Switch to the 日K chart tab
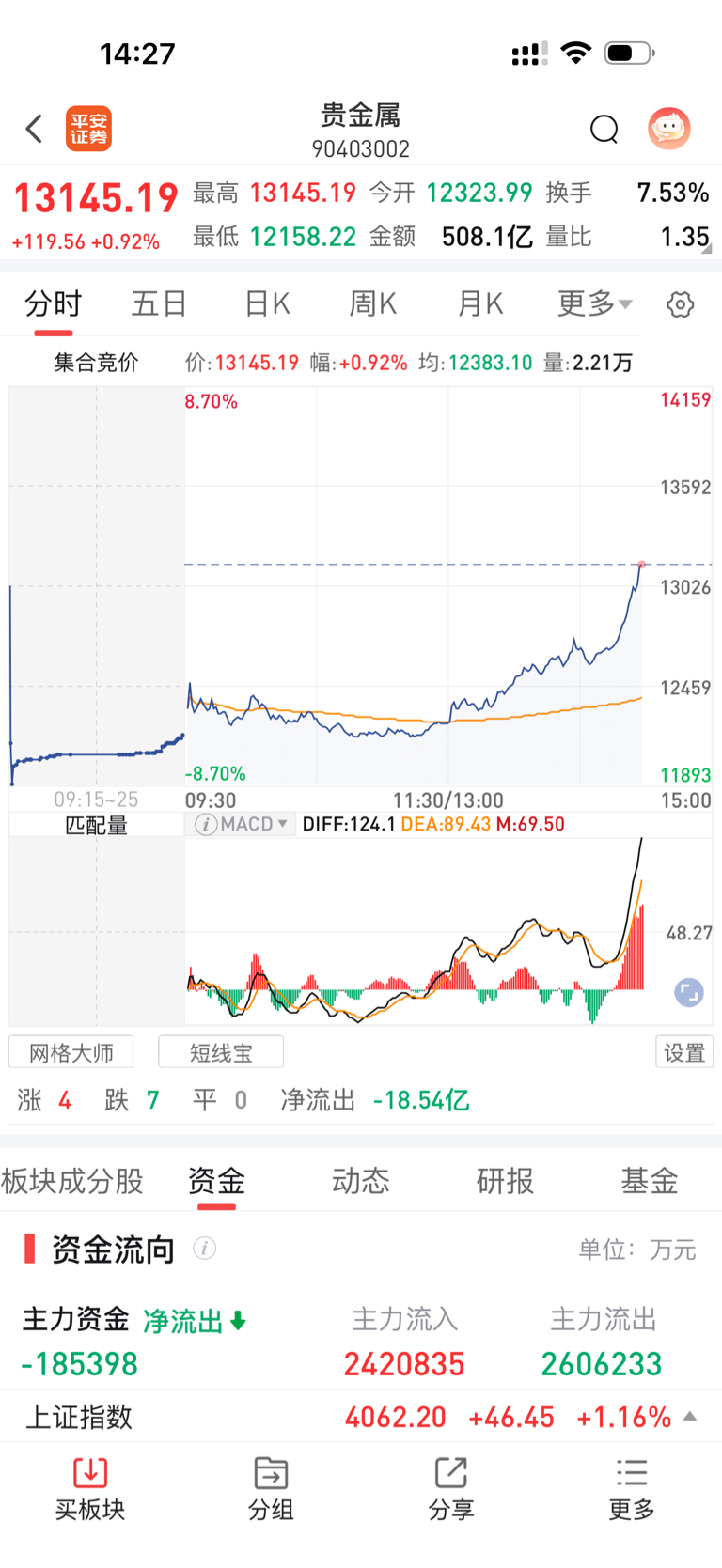722x1568 pixels. pos(267,303)
